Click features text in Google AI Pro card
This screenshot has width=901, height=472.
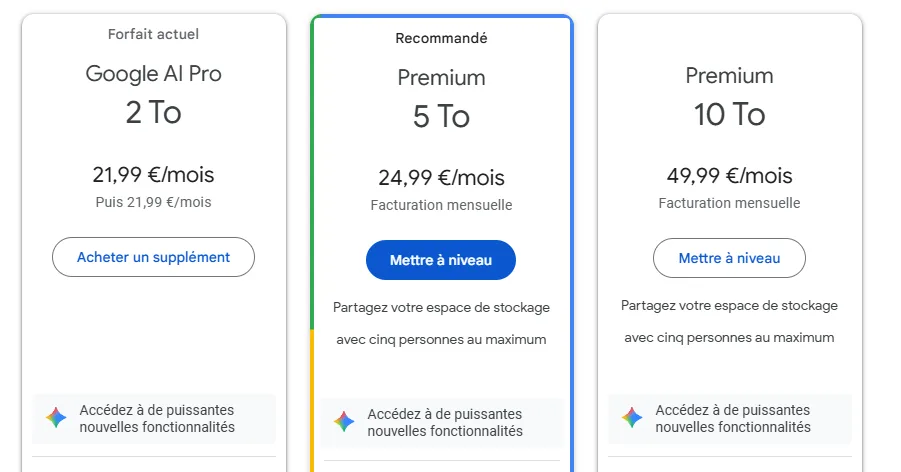(x=157, y=418)
